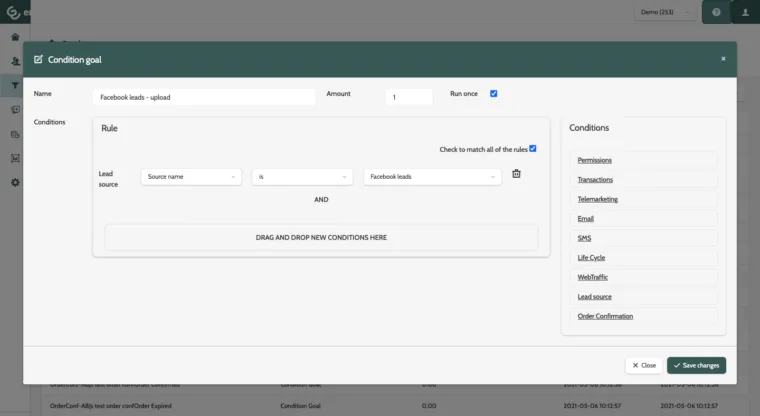This screenshot has width=760, height=416.
Task: Click the Condition goal edit icon
Action: click(38, 59)
